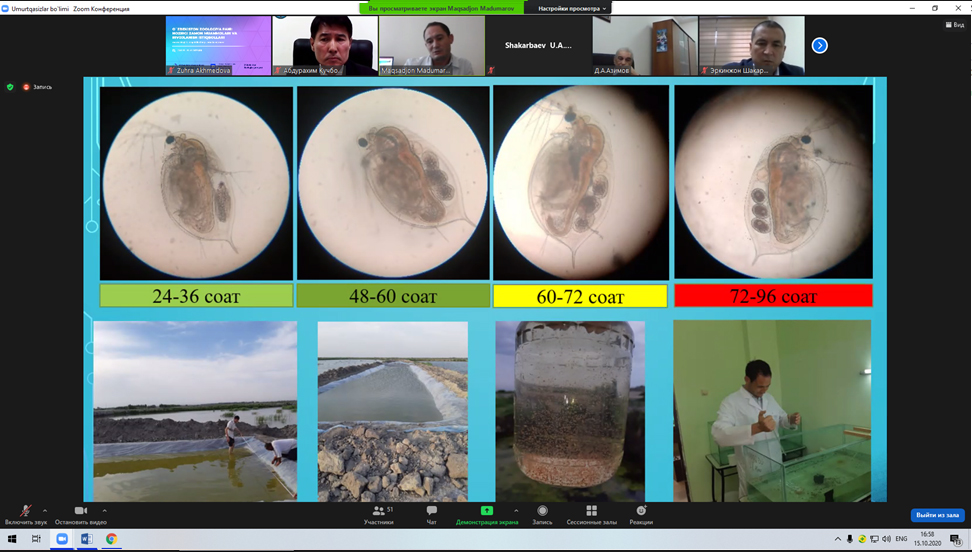Viewport: 972px width, 552px height.
Task: Open Word from the Windows taskbar
Action: coord(86,539)
